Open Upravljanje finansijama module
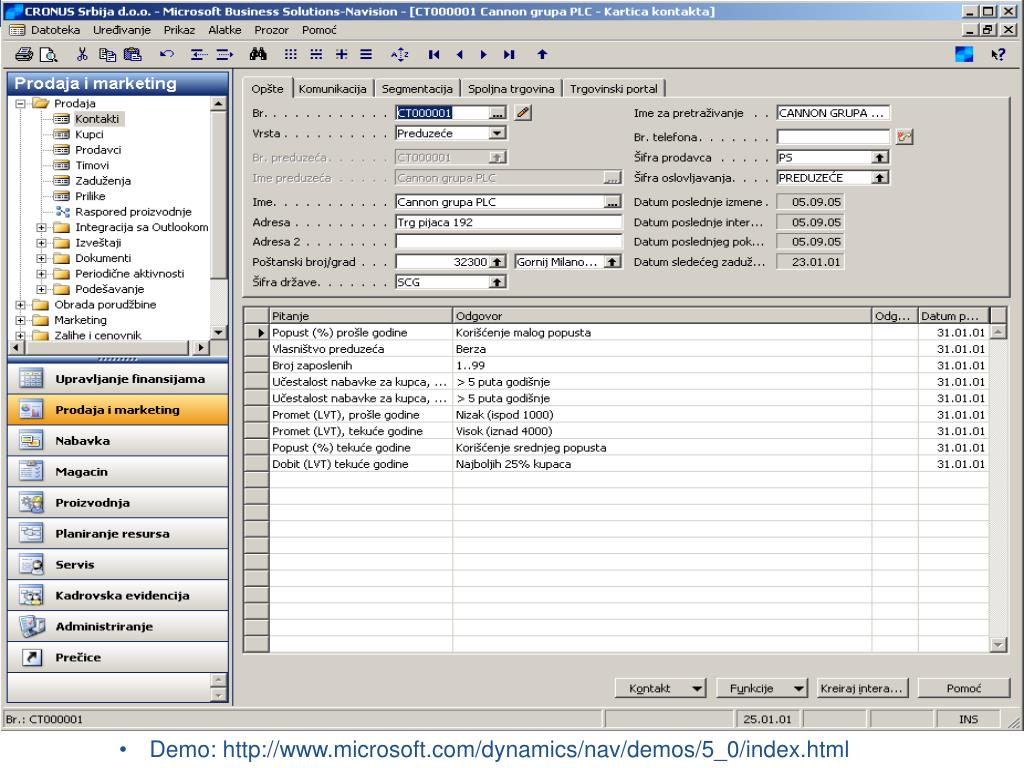The height and width of the screenshot is (768, 1024). pos(118,379)
